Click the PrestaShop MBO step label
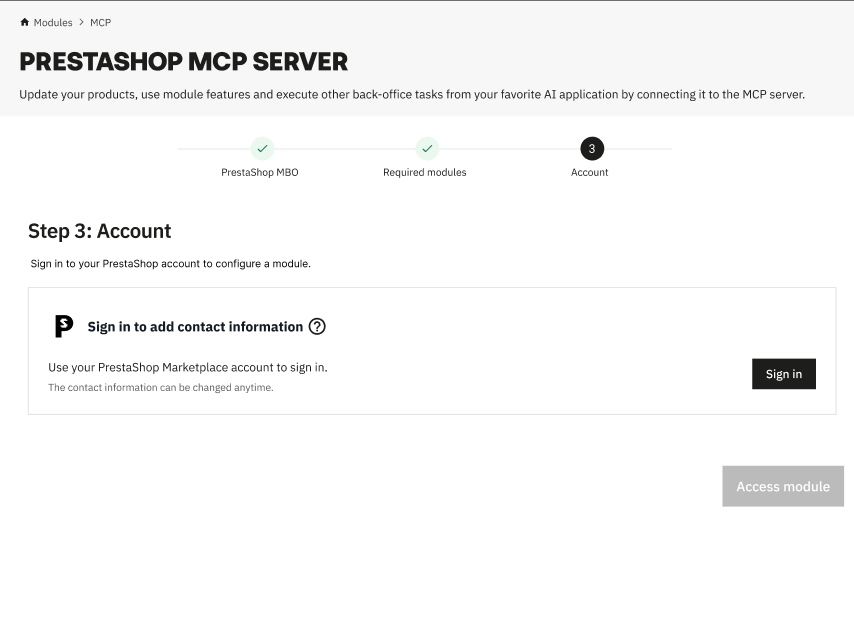 pos(260,172)
